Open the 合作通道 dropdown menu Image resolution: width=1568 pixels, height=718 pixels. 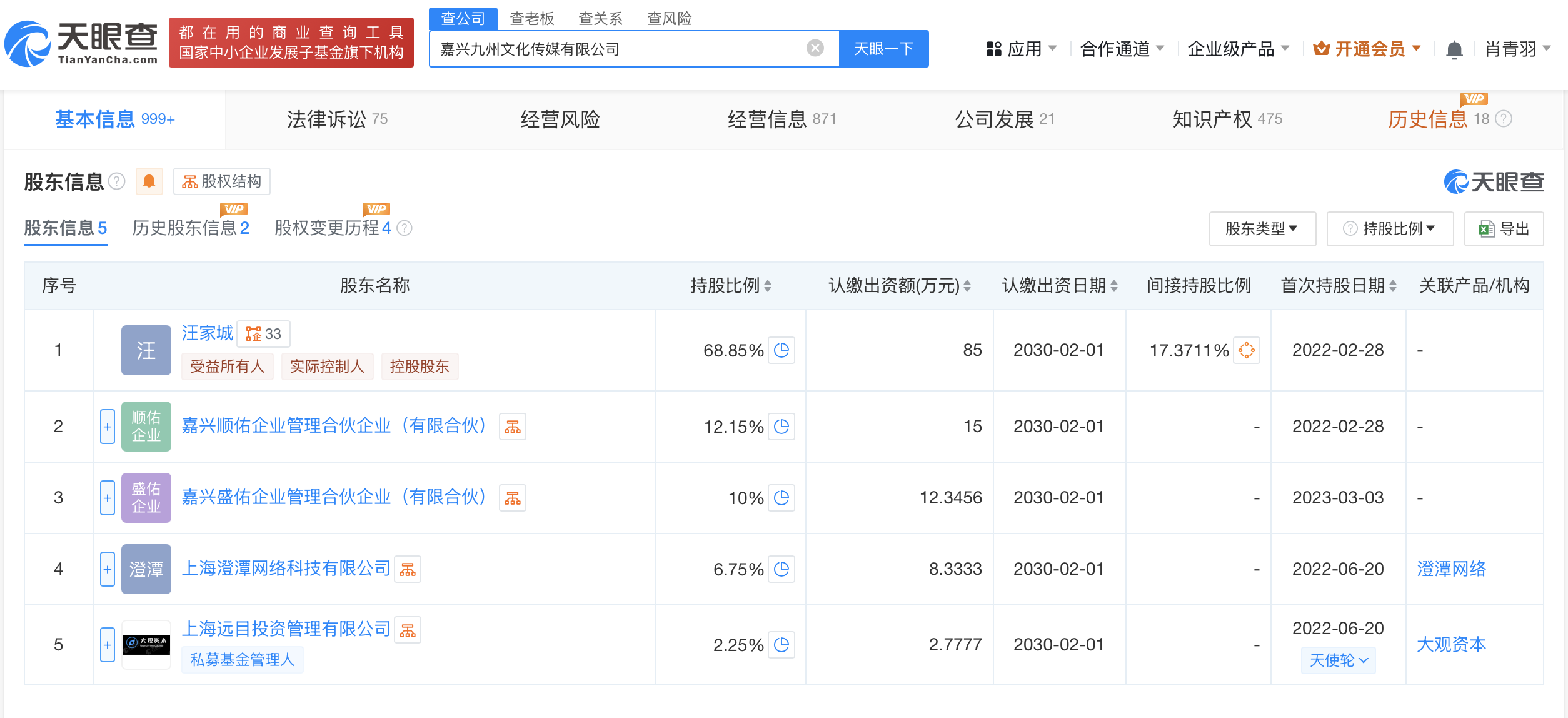coord(1122,49)
